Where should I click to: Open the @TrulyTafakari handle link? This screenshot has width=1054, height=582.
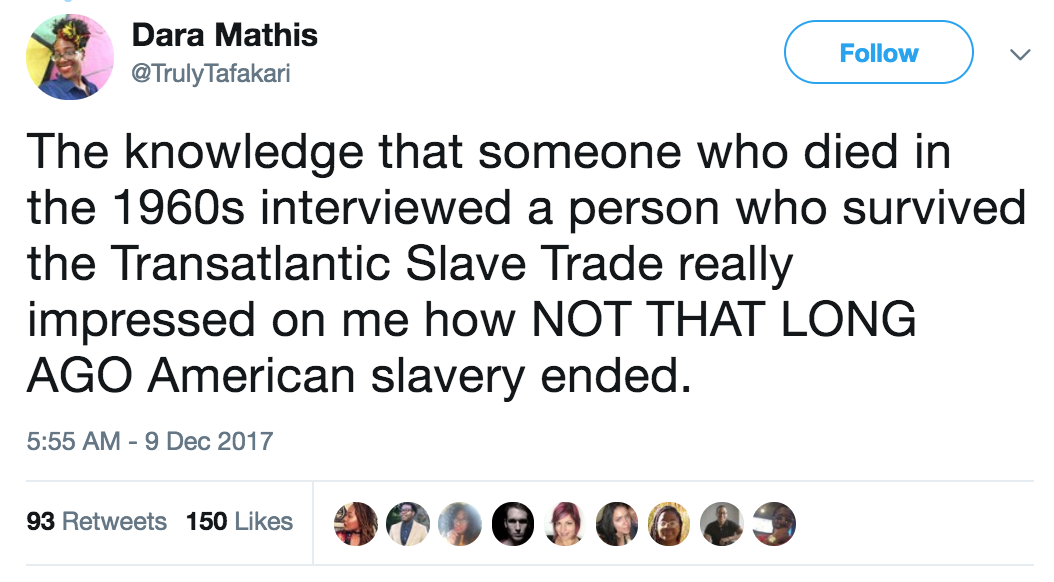(x=211, y=74)
